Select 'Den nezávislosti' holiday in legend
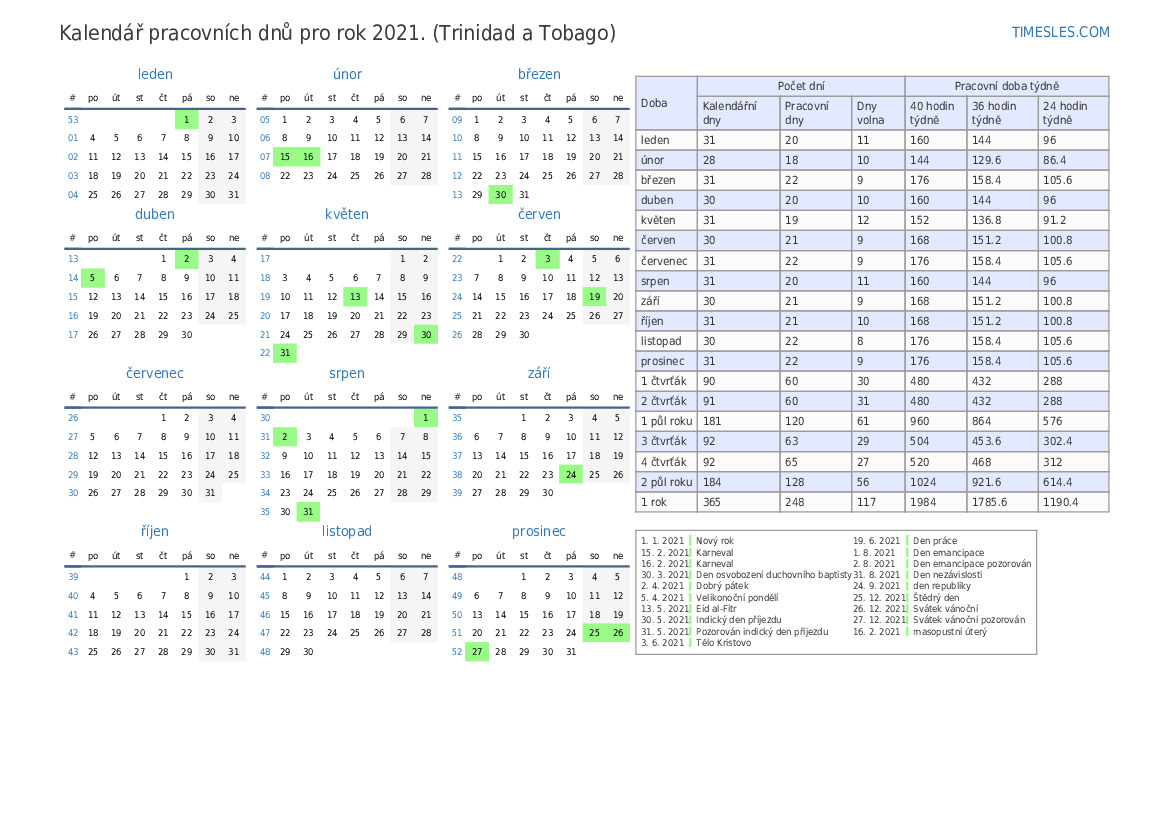This screenshot has width=1169, height=827. point(947,575)
